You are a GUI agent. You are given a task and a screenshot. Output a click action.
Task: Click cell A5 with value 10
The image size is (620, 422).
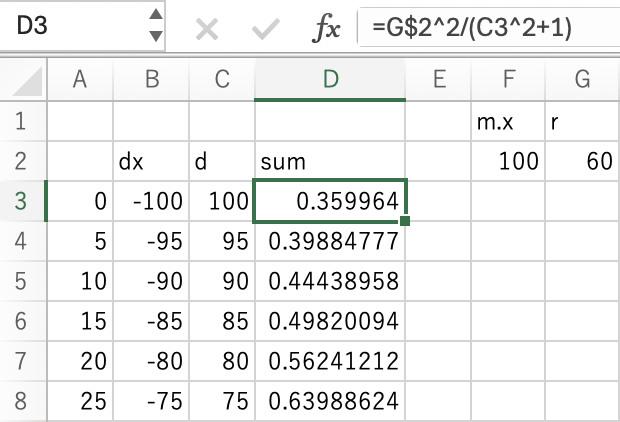coord(80,281)
